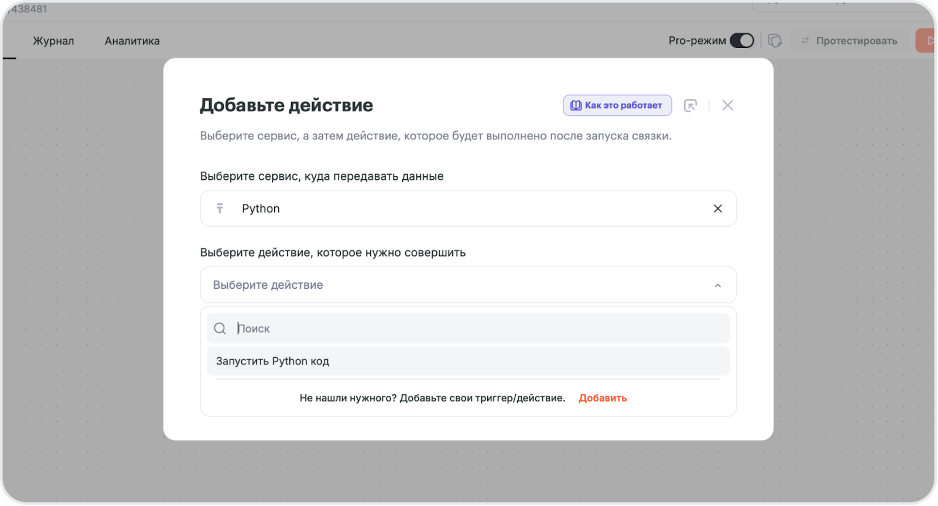The image size is (938, 506).
Task: Click the book icon in Как это работает
Action: pos(576,105)
